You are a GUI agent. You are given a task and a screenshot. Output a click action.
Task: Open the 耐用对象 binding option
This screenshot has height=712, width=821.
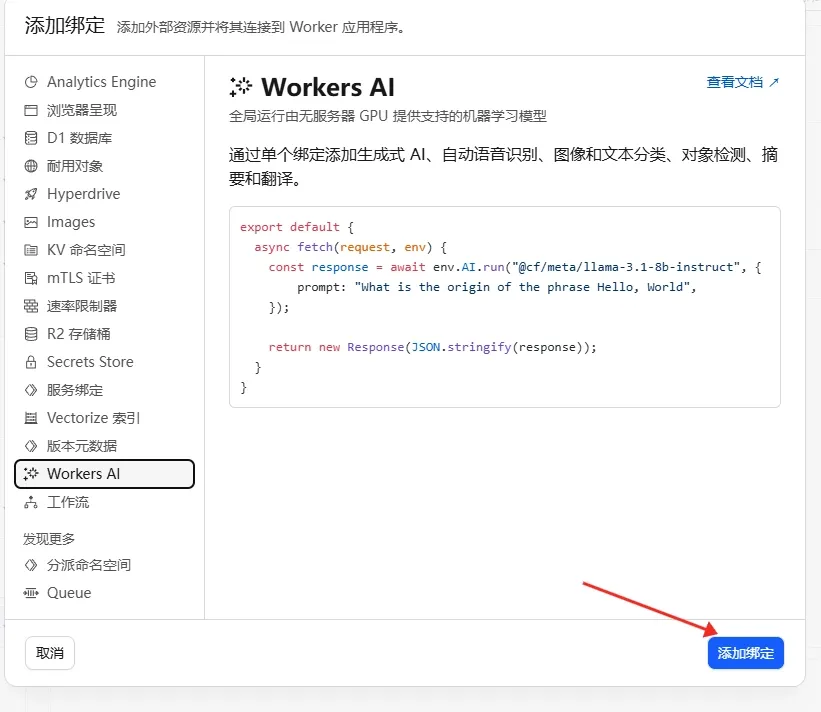click(x=75, y=166)
